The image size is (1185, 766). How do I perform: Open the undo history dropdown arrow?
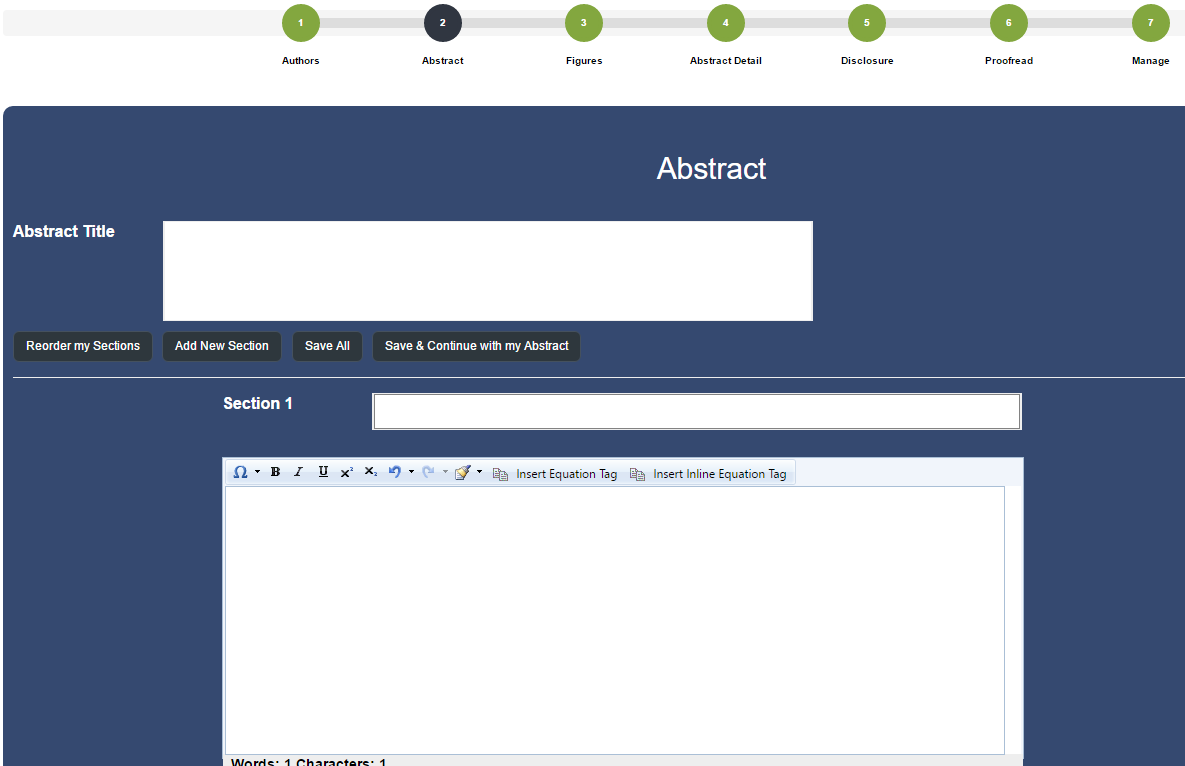pos(411,472)
